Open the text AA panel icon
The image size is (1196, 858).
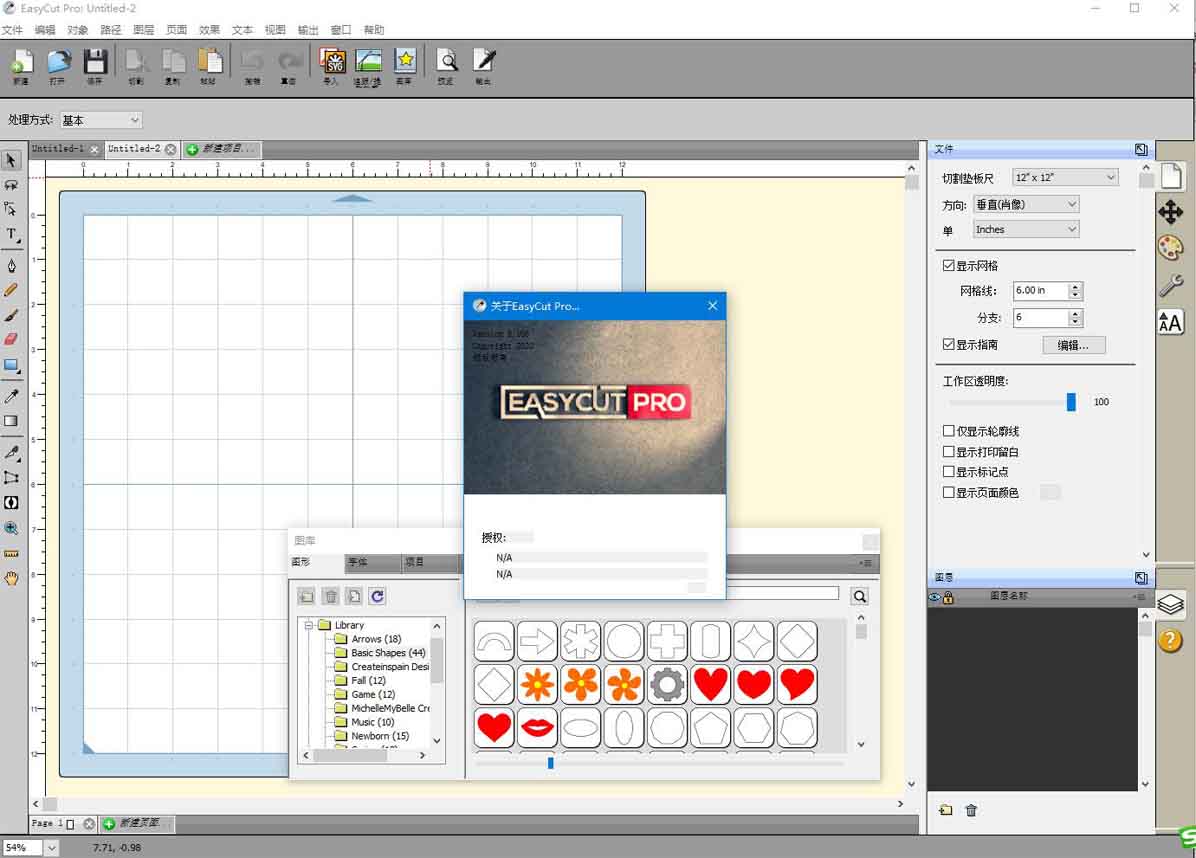click(x=1170, y=323)
